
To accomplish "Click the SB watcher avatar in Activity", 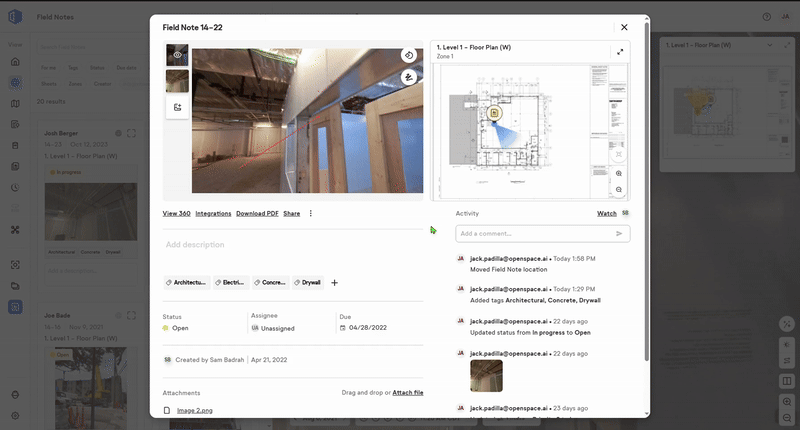I will 625,213.
